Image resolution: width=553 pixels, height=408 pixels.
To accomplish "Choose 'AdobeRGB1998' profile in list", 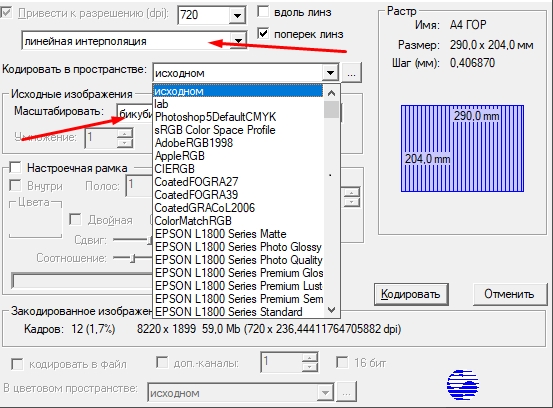I will pyautogui.click(x=194, y=143).
